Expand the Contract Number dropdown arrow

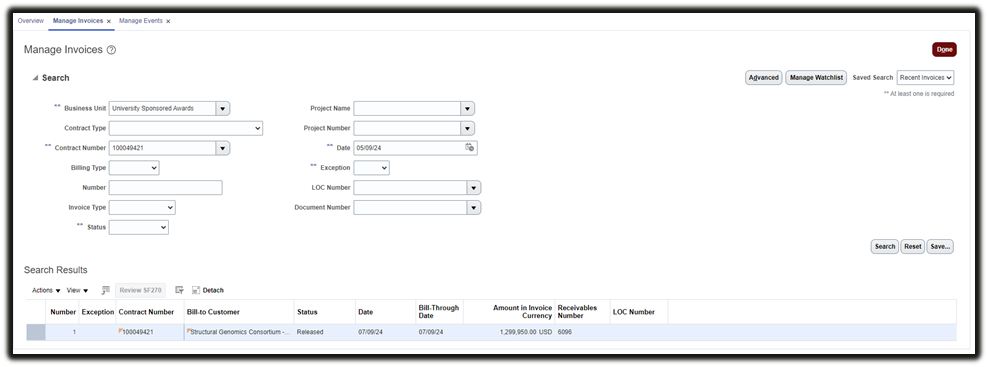(222, 148)
